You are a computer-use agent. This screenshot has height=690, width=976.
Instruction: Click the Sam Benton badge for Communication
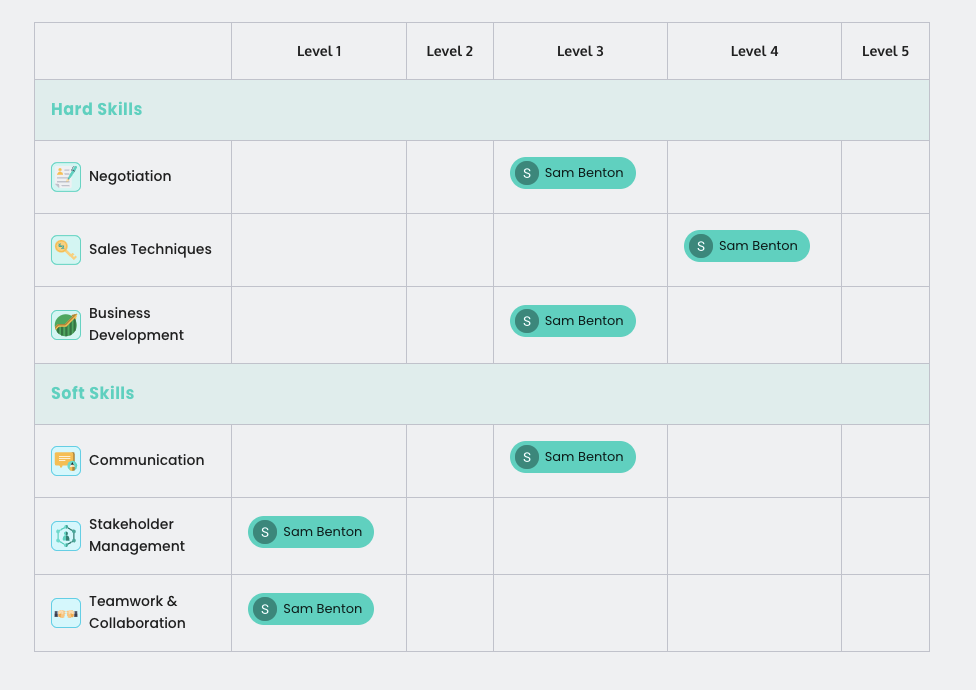pos(572,457)
